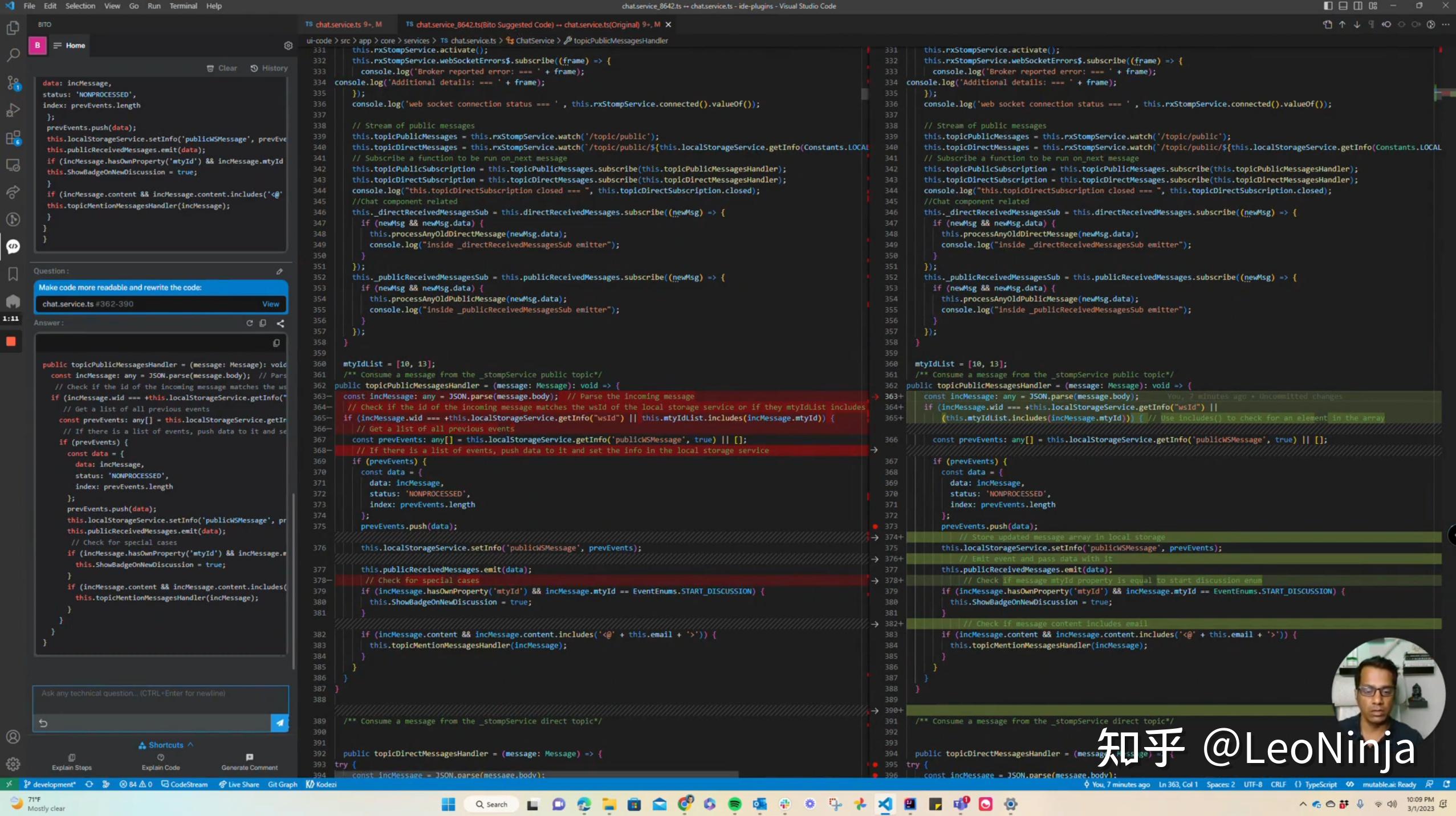The height and width of the screenshot is (816, 1456).
Task: Open Run and Debug view
Action: 13,111
